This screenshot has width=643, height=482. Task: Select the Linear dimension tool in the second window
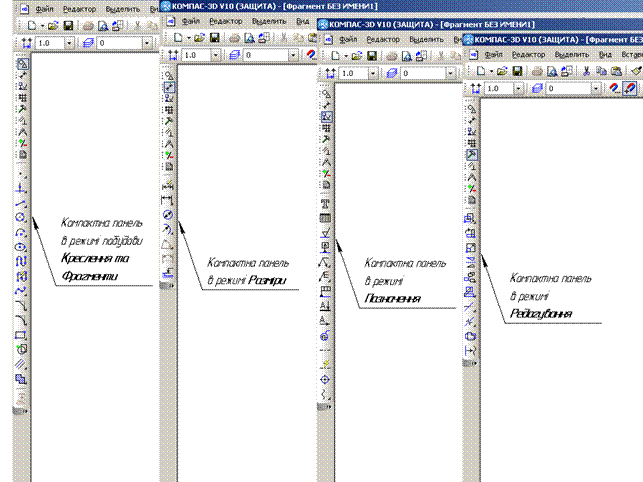pos(168,200)
